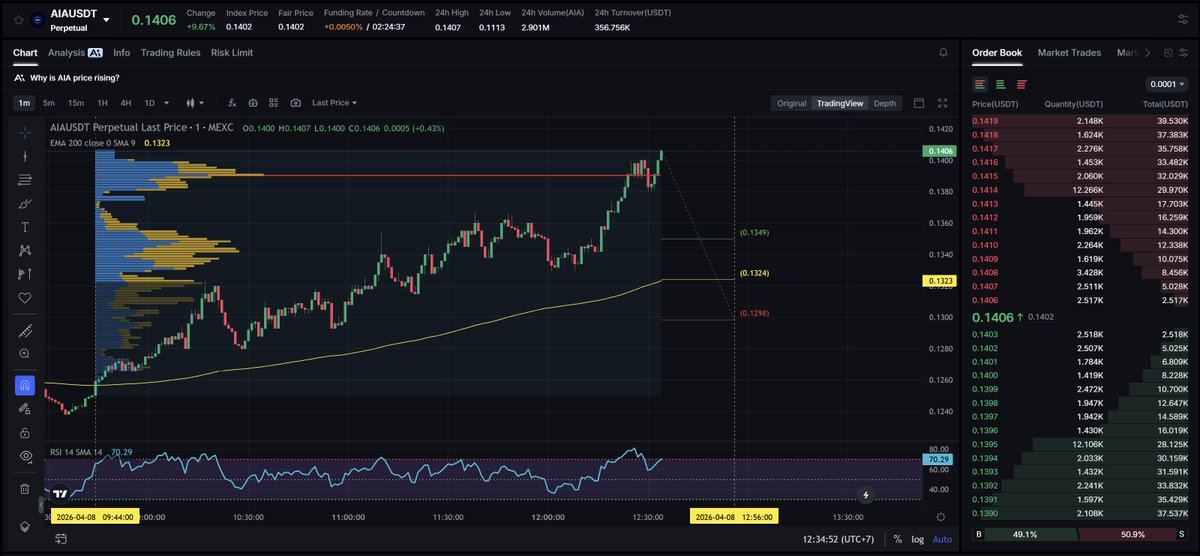The width and height of the screenshot is (1200, 556).
Task: Open the 0.0001 price precision dropdown
Action: [x=1167, y=84]
